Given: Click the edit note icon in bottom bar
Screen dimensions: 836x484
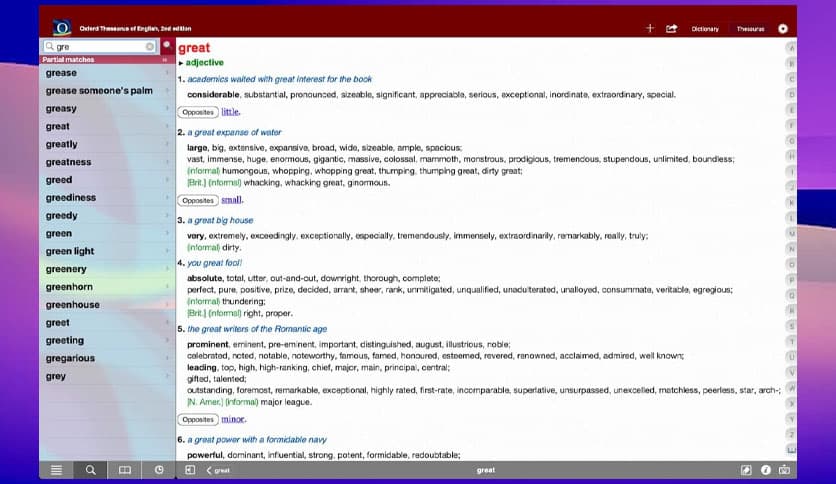Looking at the screenshot, I should point(746,470).
